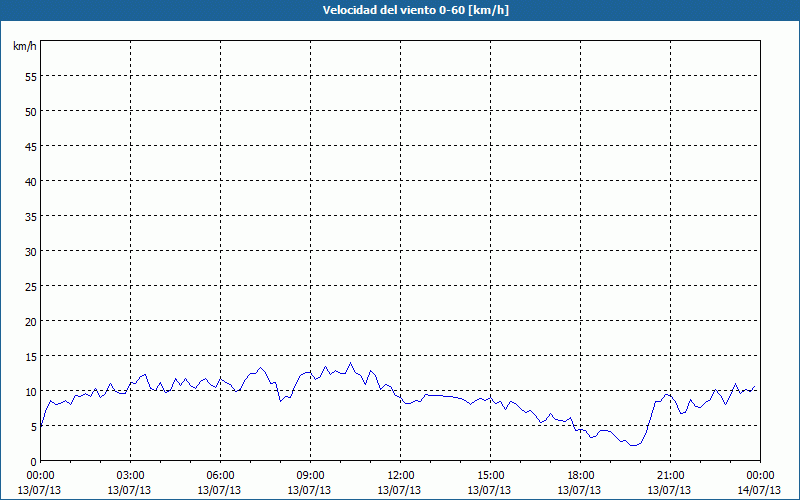Click the 0 y-axis label
800x500 pixels.
tap(34, 462)
